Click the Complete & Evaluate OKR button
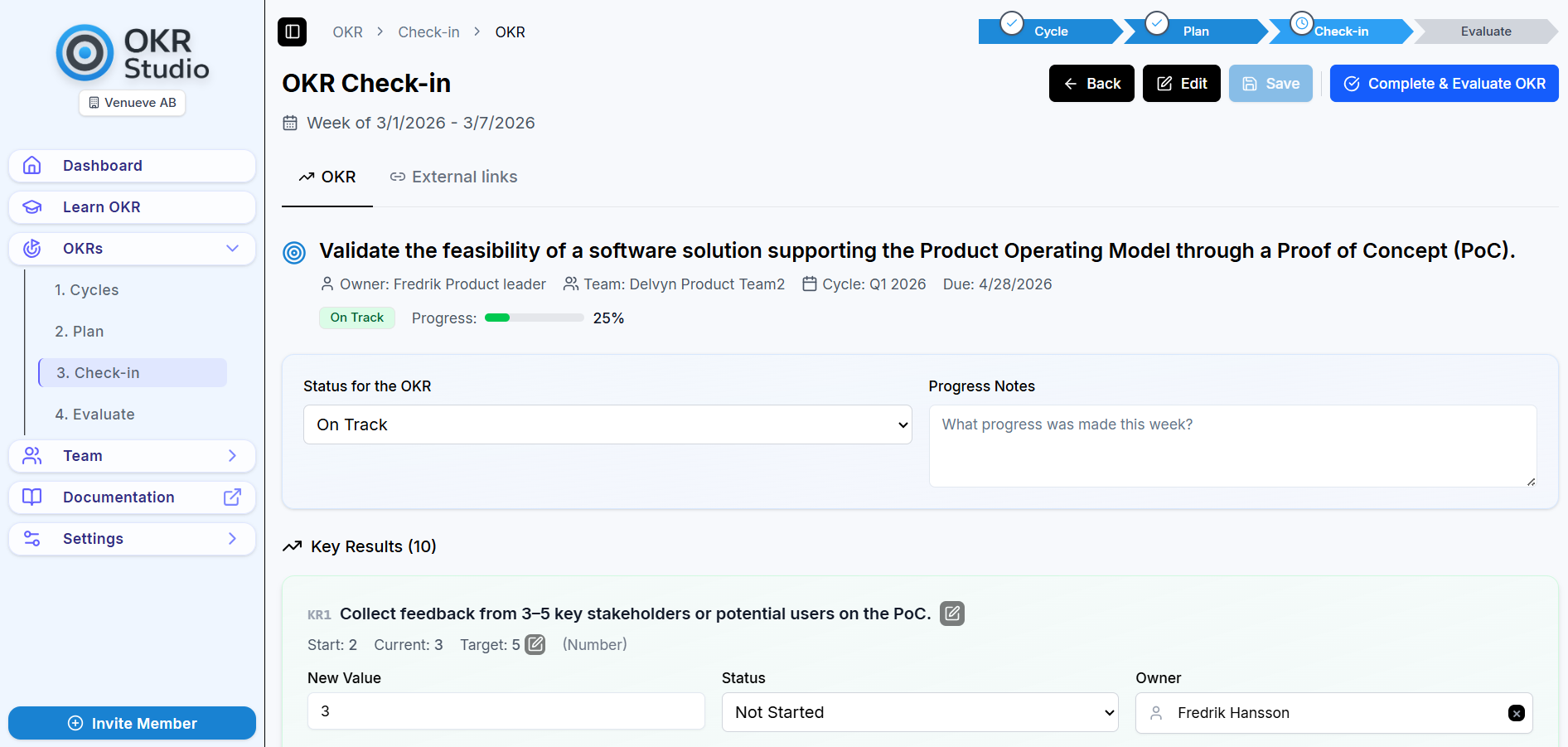Viewport: 1568px width, 747px height. pyautogui.click(x=1444, y=84)
